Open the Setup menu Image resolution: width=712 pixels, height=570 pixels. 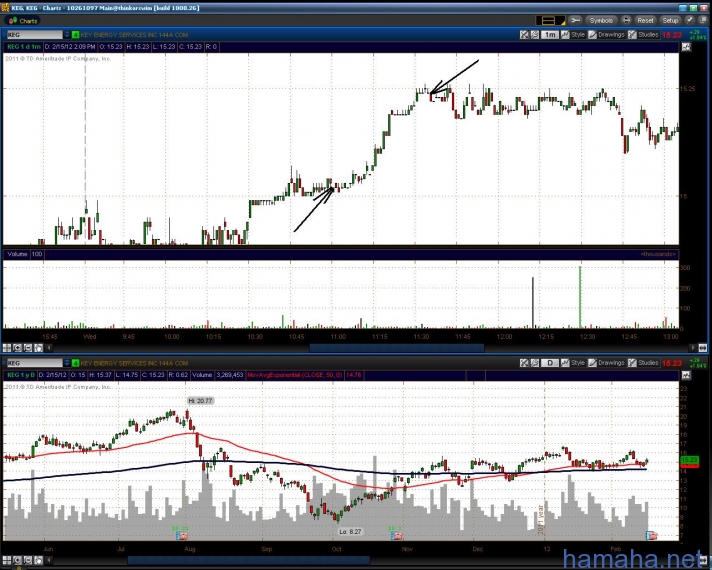[670, 20]
